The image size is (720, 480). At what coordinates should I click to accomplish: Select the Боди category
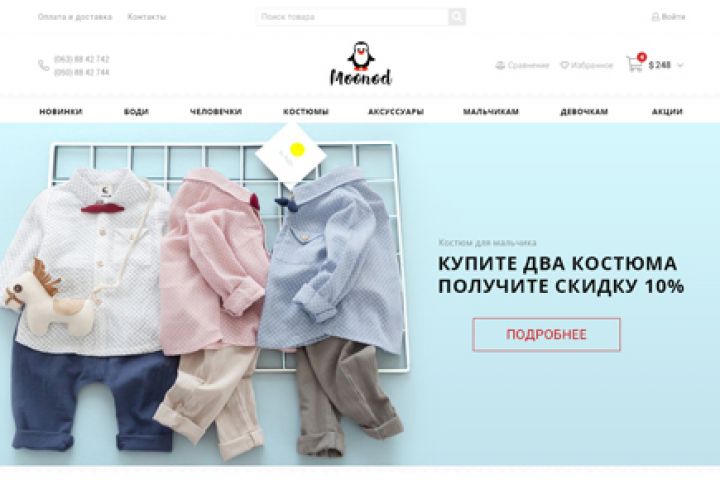tap(136, 112)
